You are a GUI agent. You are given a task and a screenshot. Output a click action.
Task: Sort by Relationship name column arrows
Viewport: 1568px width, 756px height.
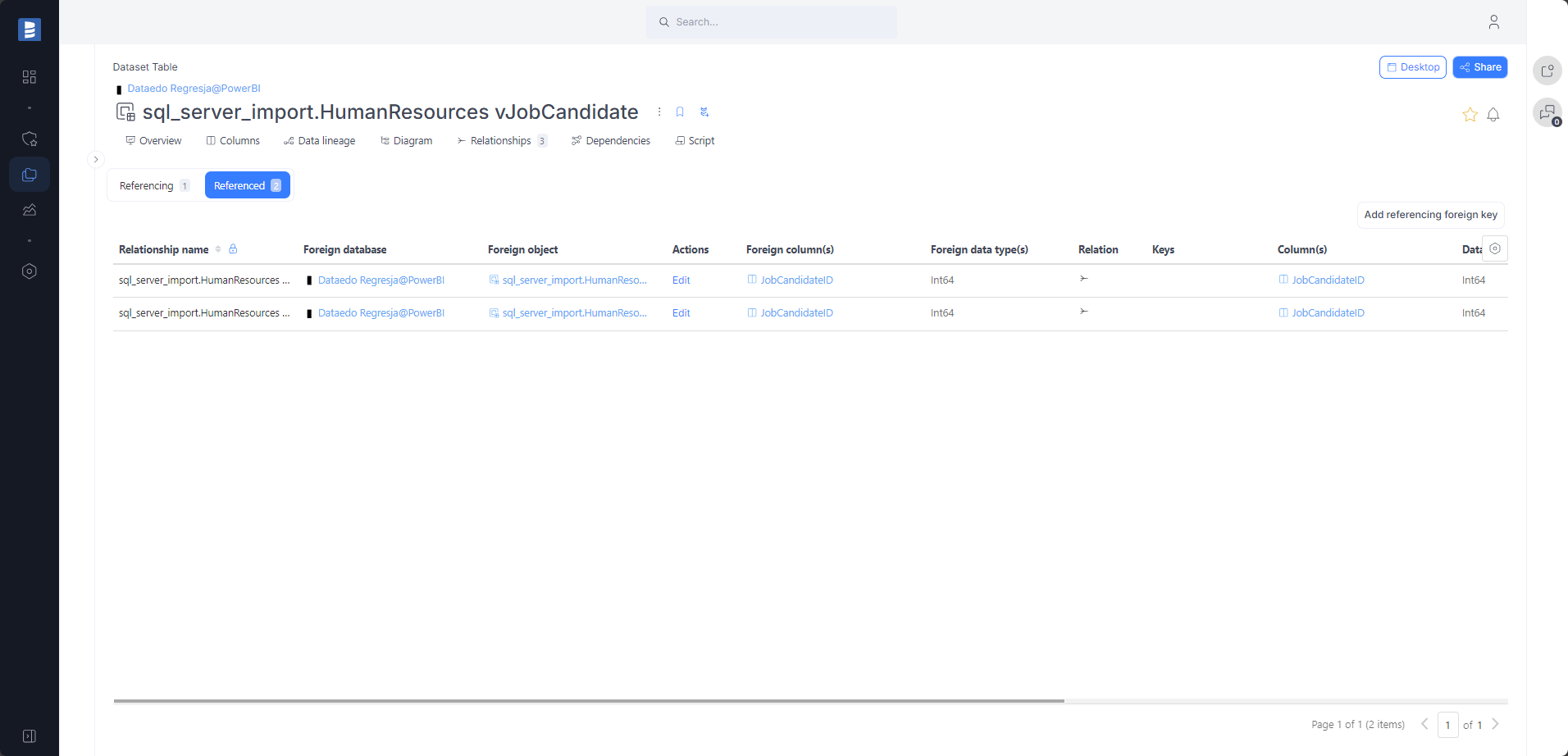click(x=218, y=249)
